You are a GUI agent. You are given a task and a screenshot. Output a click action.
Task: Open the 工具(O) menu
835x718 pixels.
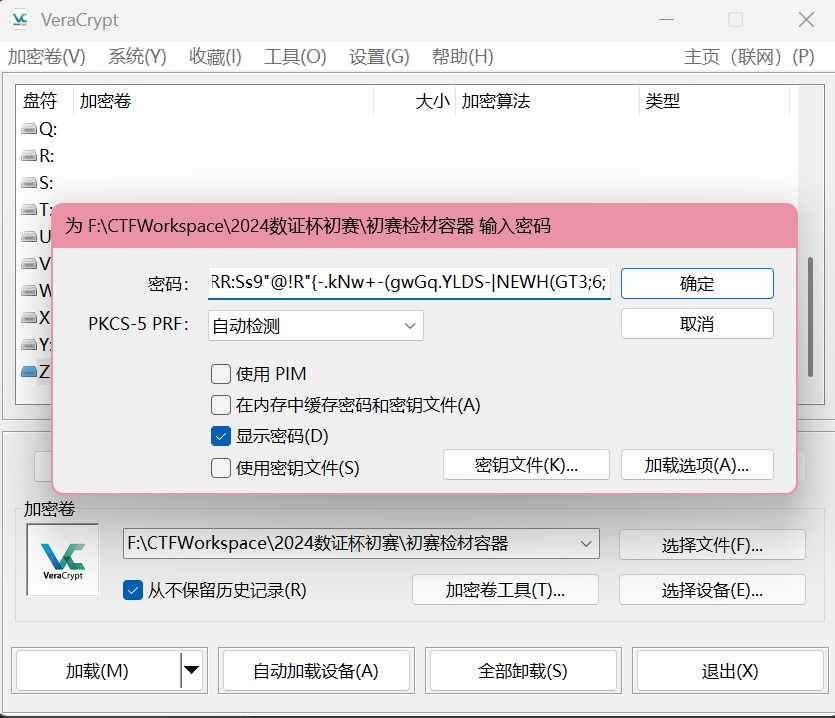point(295,56)
